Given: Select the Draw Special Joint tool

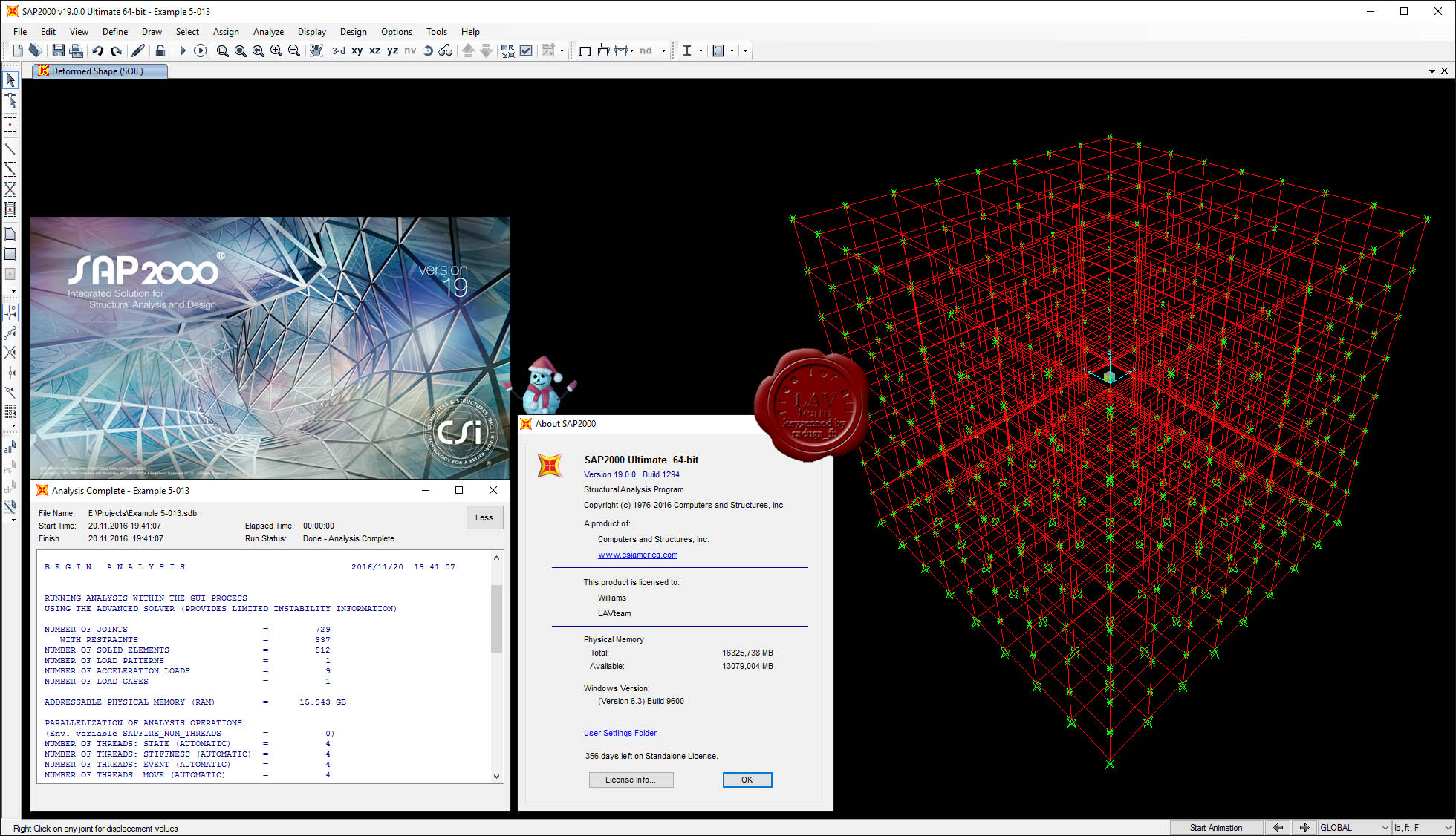Looking at the screenshot, I should pos(10,125).
